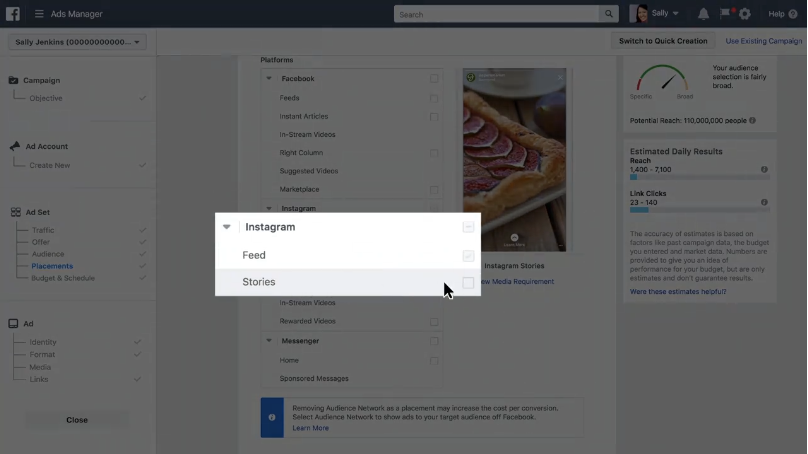Open the hamburger menu beside Ads Manager
This screenshot has width=808, height=454.
pyautogui.click(x=39, y=14)
